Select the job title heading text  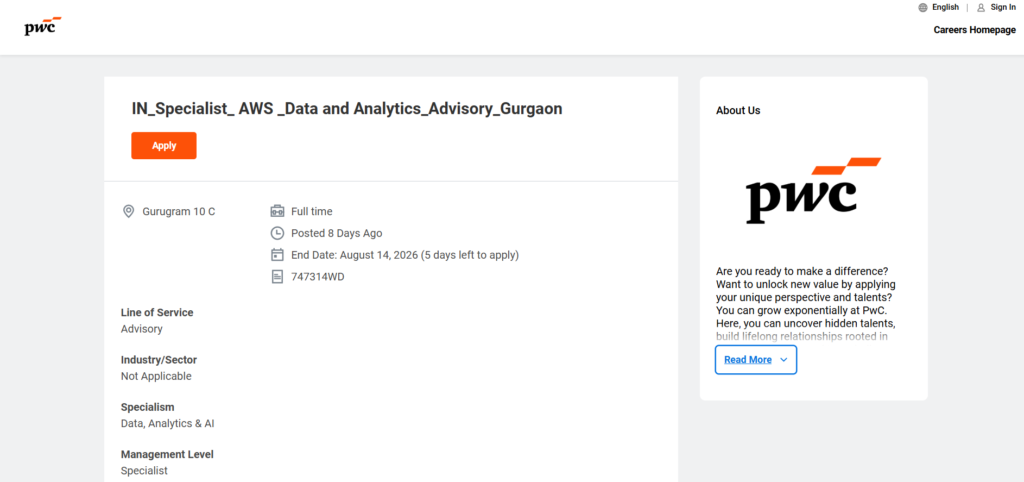(347, 109)
